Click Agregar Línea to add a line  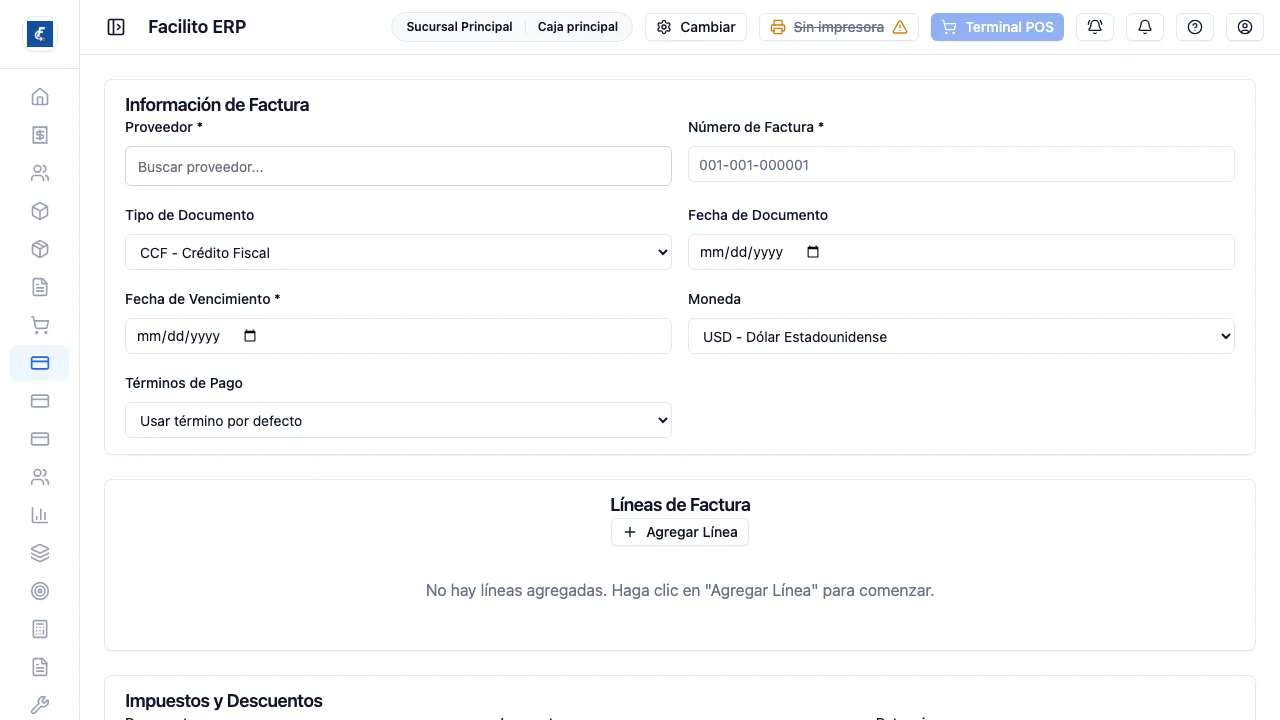tap(680, 532)
